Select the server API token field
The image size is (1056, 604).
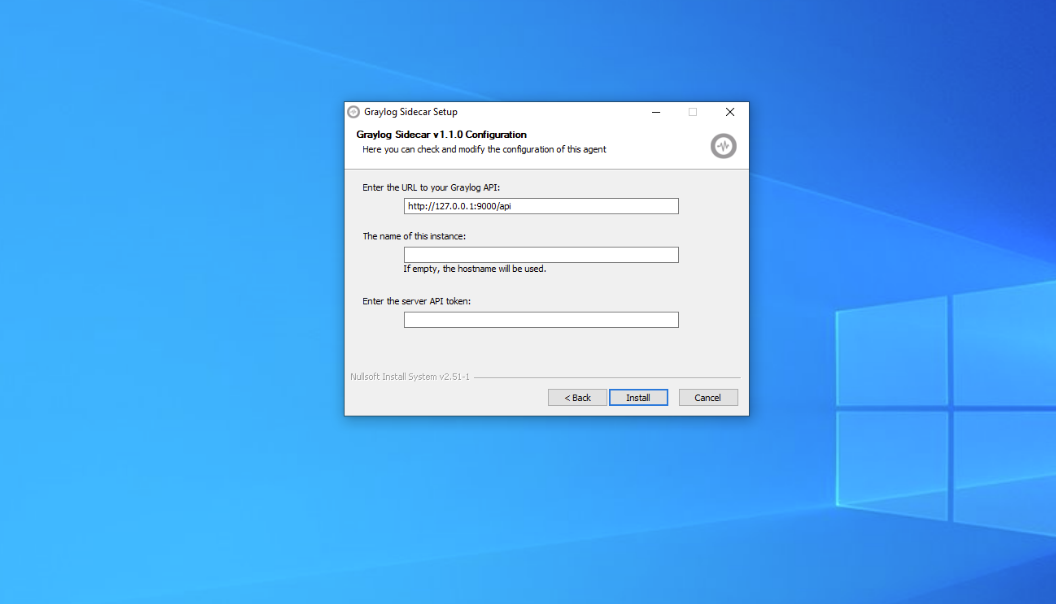coord(541,320)
